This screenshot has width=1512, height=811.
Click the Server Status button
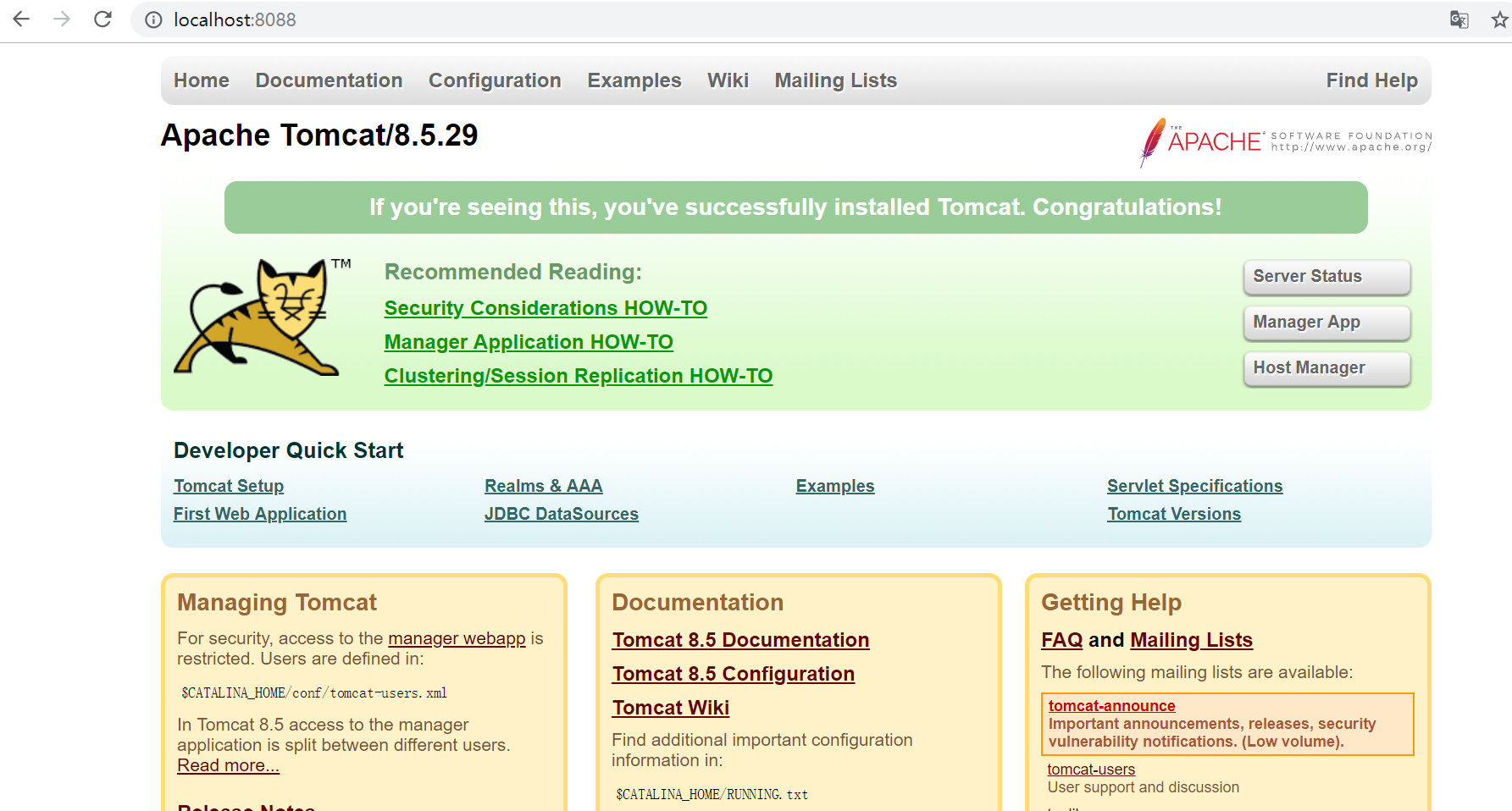pos(1327,277)
